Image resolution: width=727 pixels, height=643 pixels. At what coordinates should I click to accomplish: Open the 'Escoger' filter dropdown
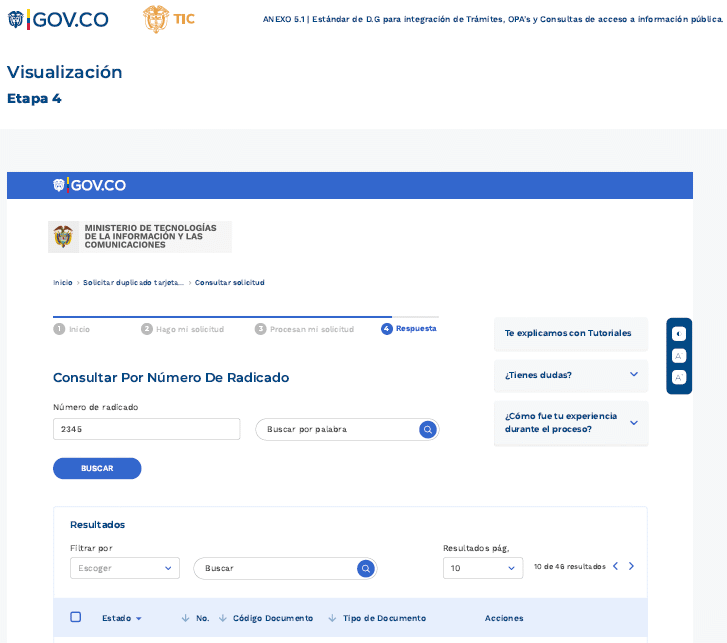pyautogui.click(x=125, y=568)
